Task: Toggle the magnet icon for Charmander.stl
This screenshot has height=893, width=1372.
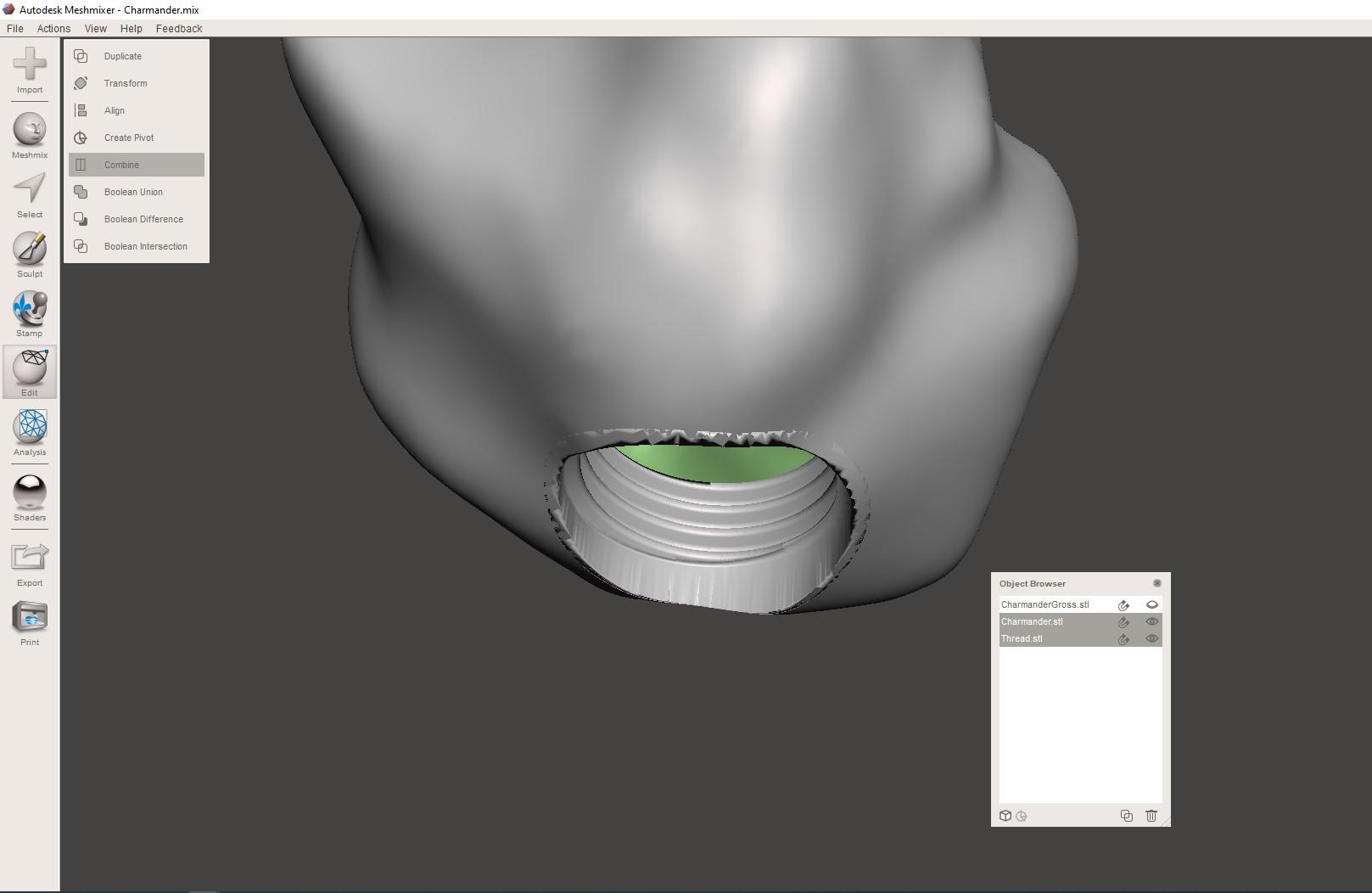Action: coord(1123,622)
